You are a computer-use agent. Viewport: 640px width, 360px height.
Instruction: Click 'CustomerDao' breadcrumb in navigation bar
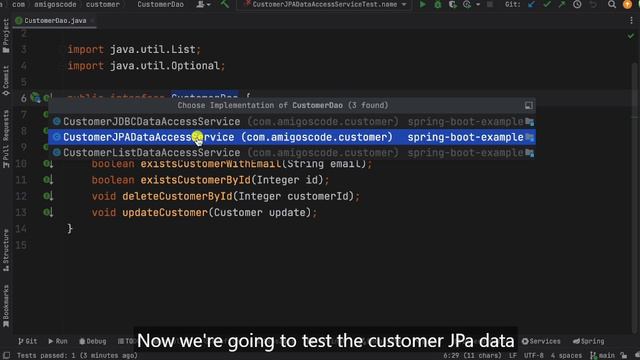(x=160, y=4)
